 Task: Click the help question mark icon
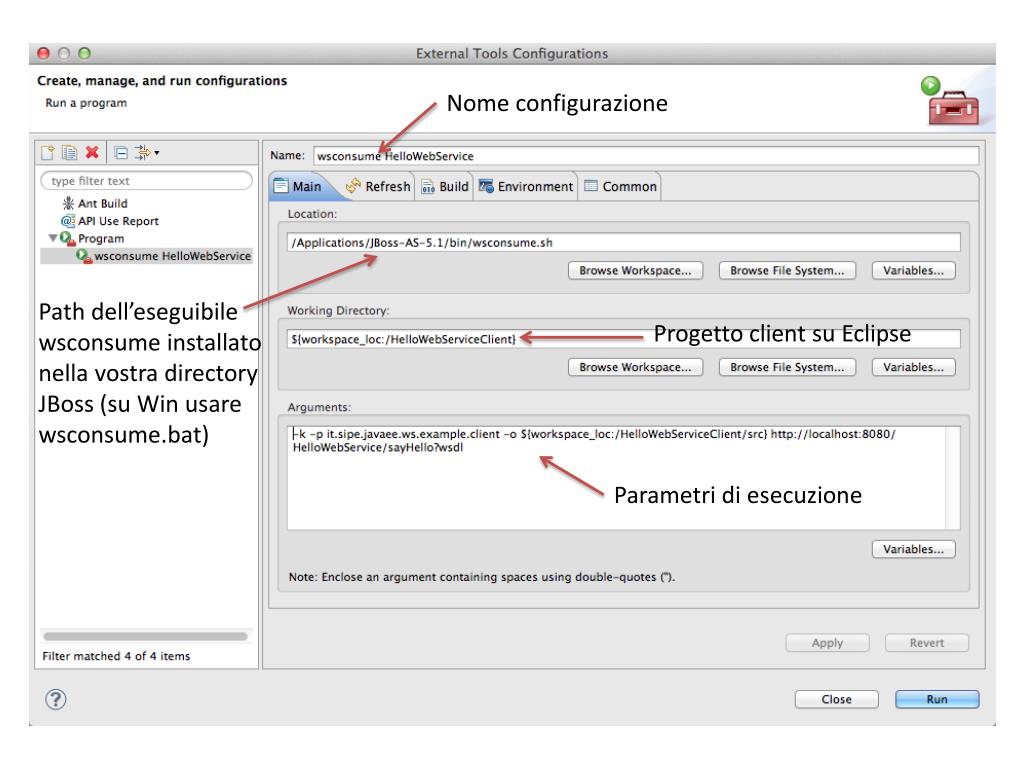click(x=56, y=699)
